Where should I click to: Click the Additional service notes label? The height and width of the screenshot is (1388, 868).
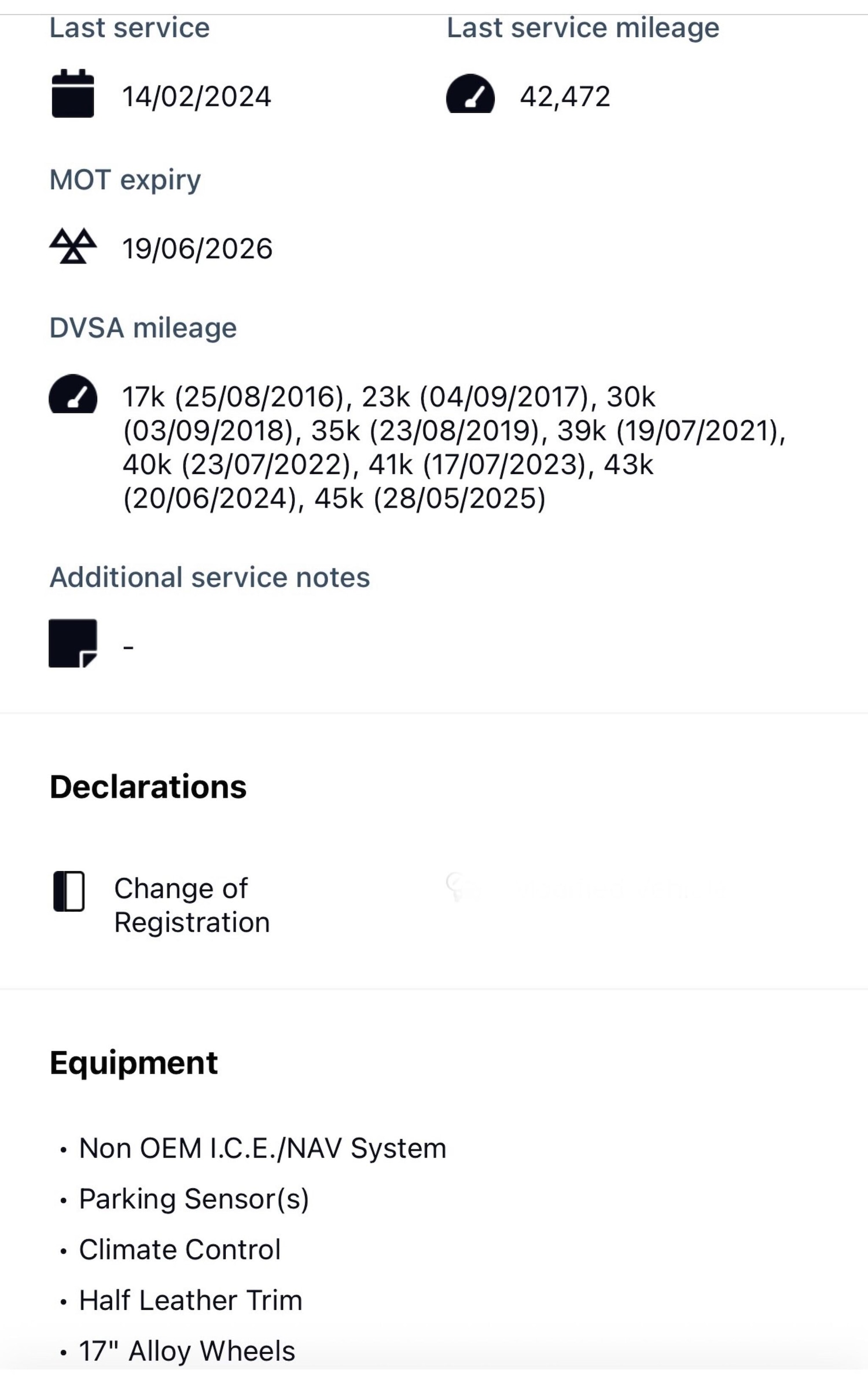pyautogui.click(x=209, y=577)
